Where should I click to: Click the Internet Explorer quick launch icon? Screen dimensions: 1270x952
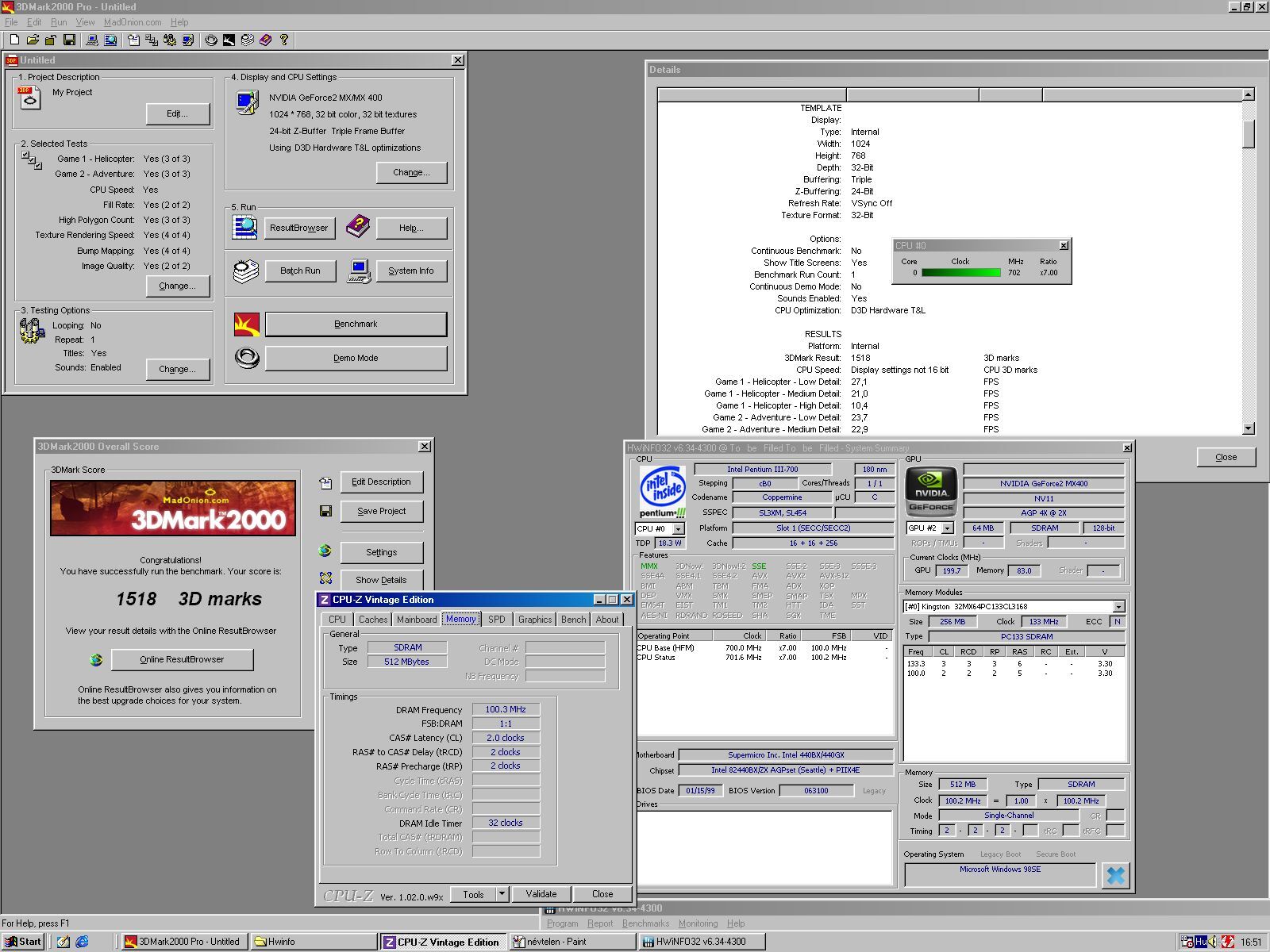coord(82,942)
